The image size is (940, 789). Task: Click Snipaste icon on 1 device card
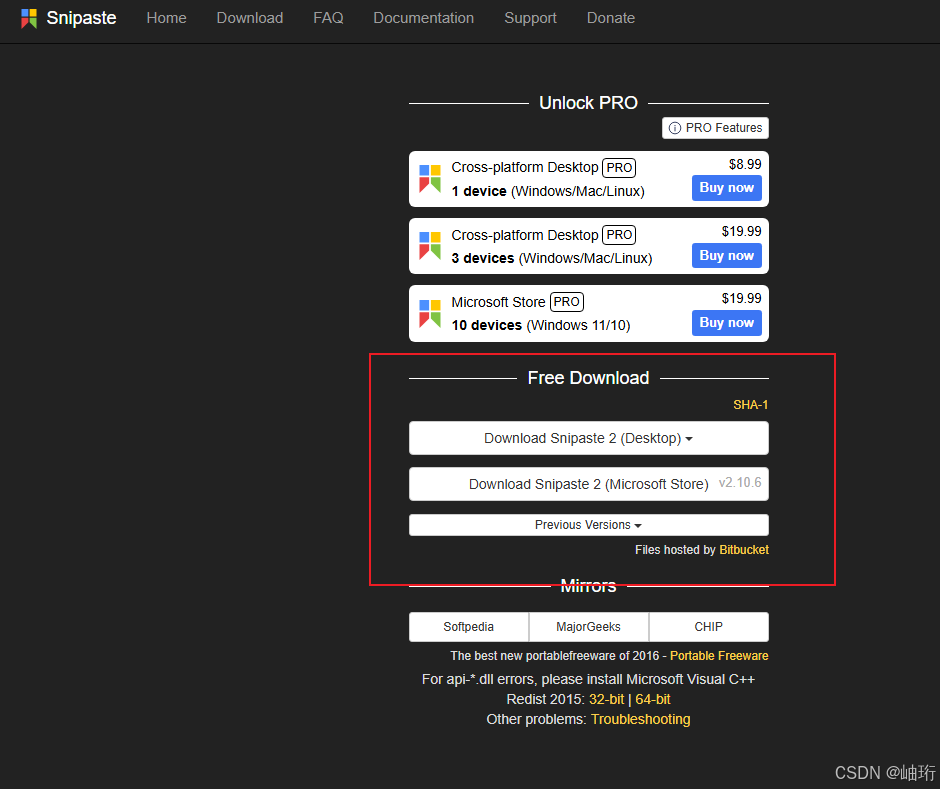[430, 179]
